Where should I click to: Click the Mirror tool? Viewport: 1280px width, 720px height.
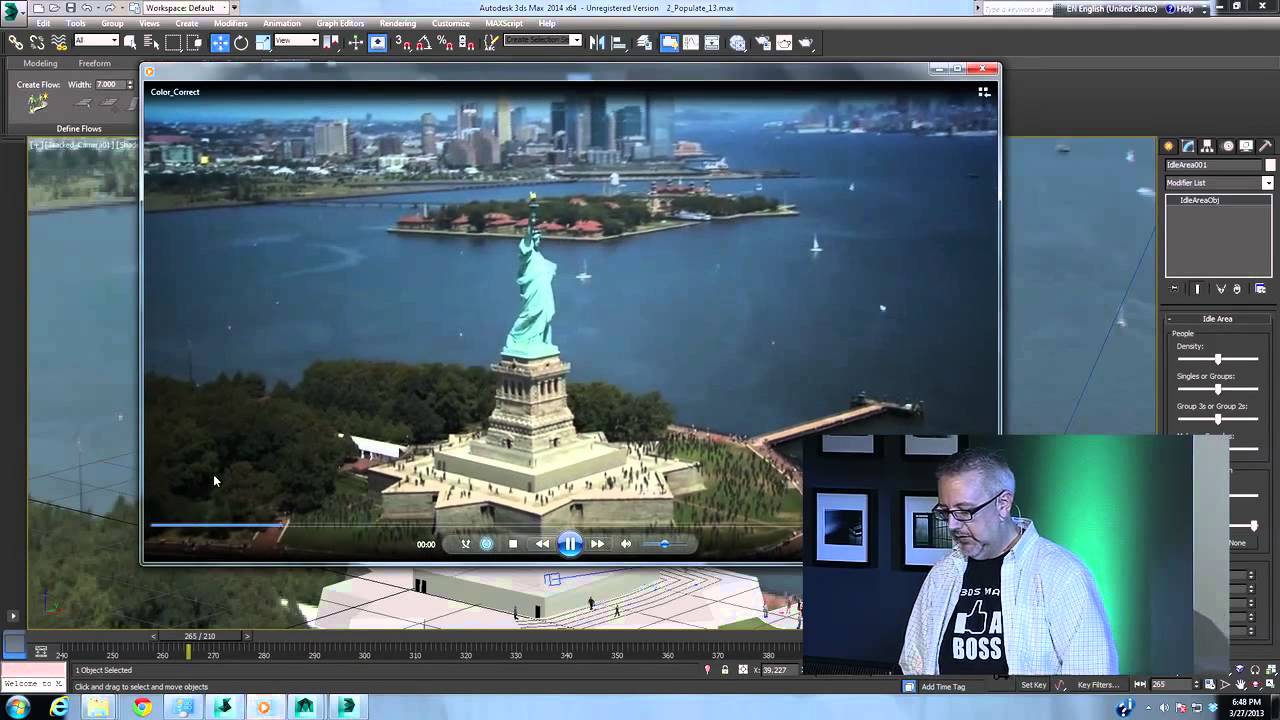(597, 42)
